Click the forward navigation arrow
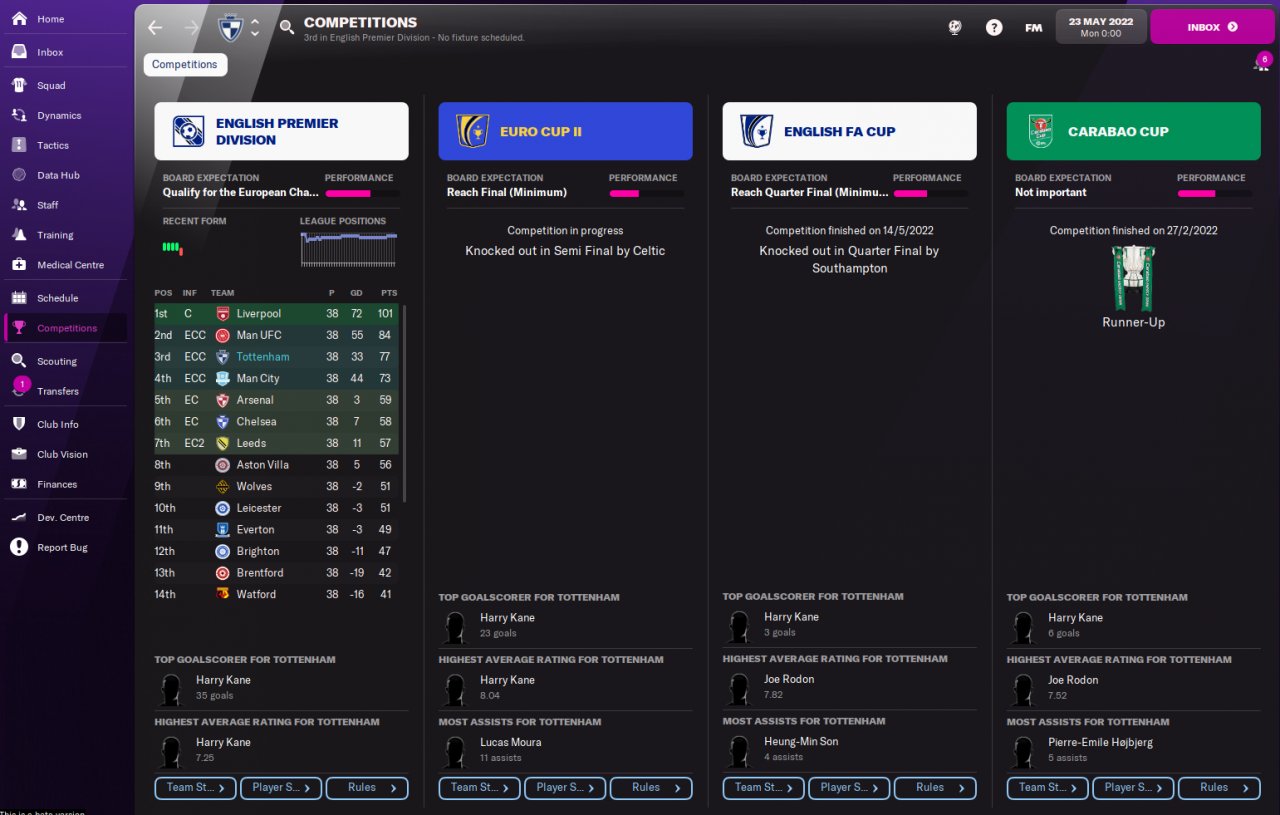 point(191,28)
